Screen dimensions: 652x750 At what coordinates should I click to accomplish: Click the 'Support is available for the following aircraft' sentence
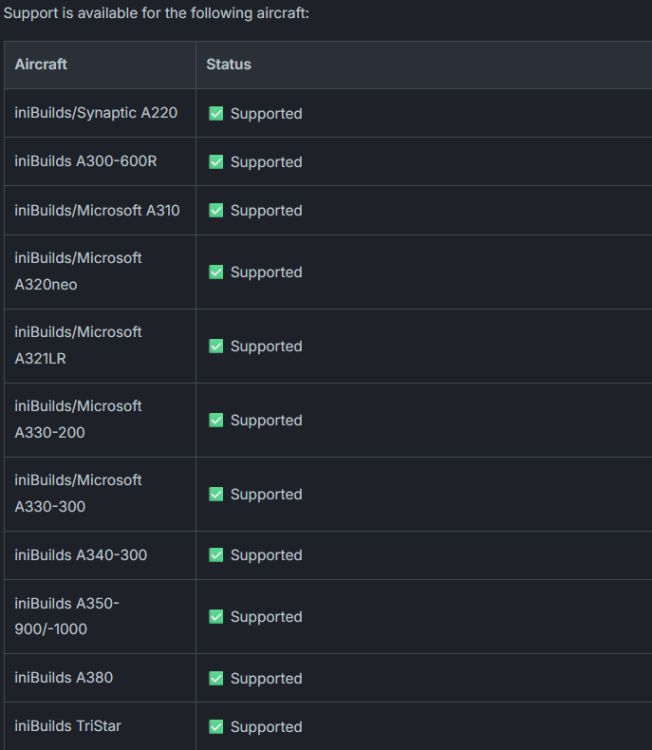[x=156, y=13]
